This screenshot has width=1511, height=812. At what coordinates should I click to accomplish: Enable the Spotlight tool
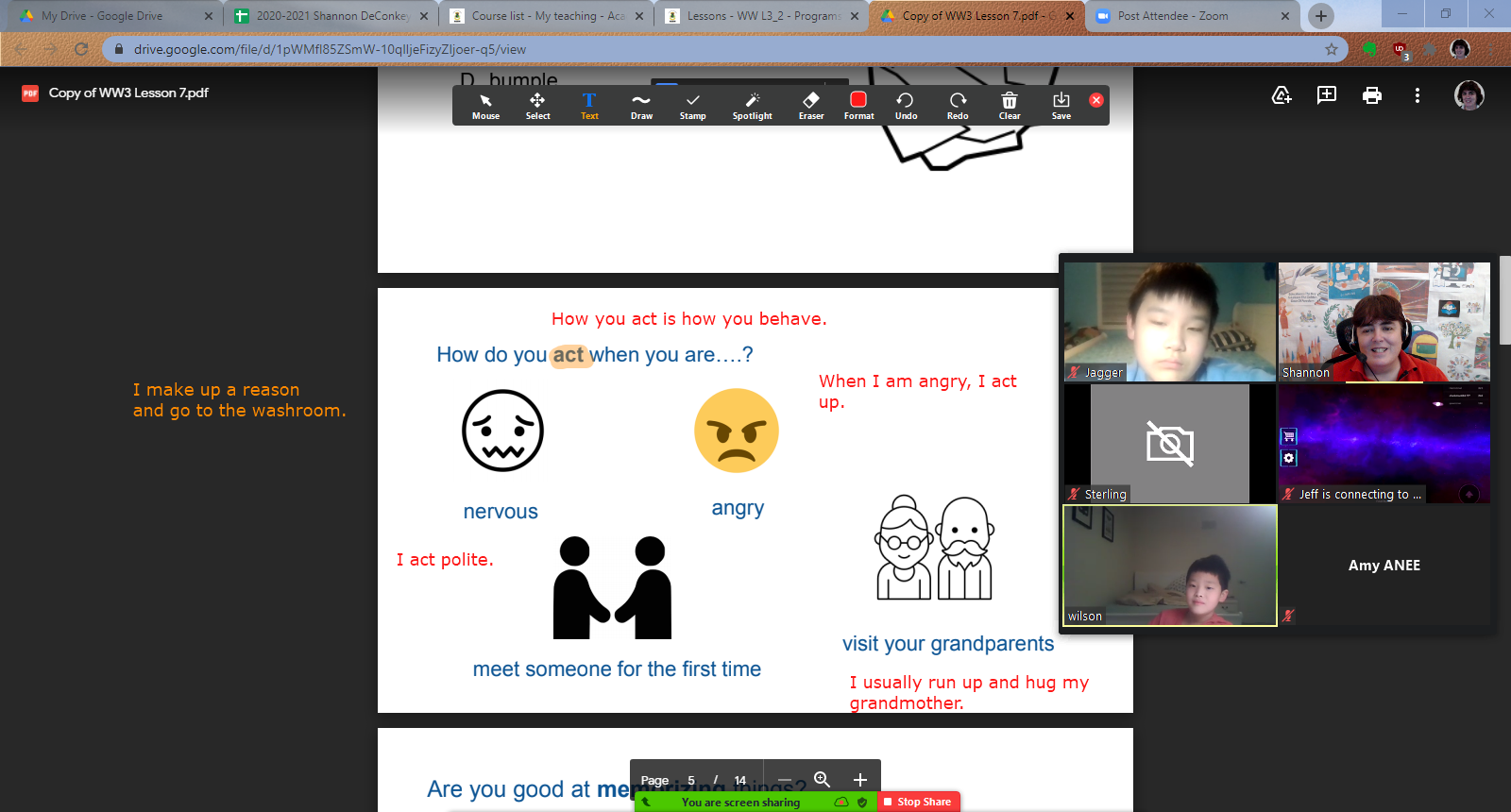(x=752, y=106)
